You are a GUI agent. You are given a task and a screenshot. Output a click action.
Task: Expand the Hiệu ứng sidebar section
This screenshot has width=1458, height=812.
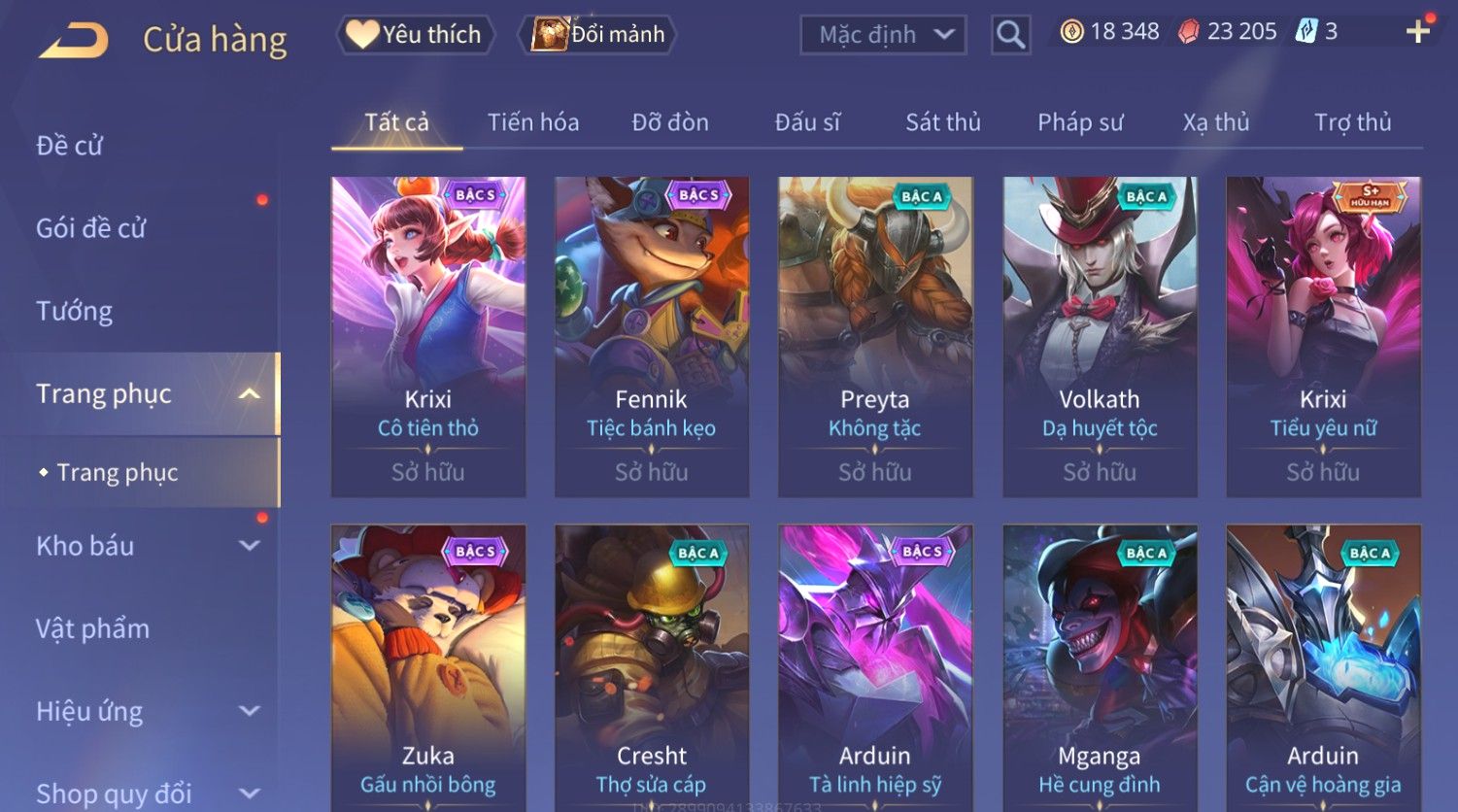tap(250, 711)
